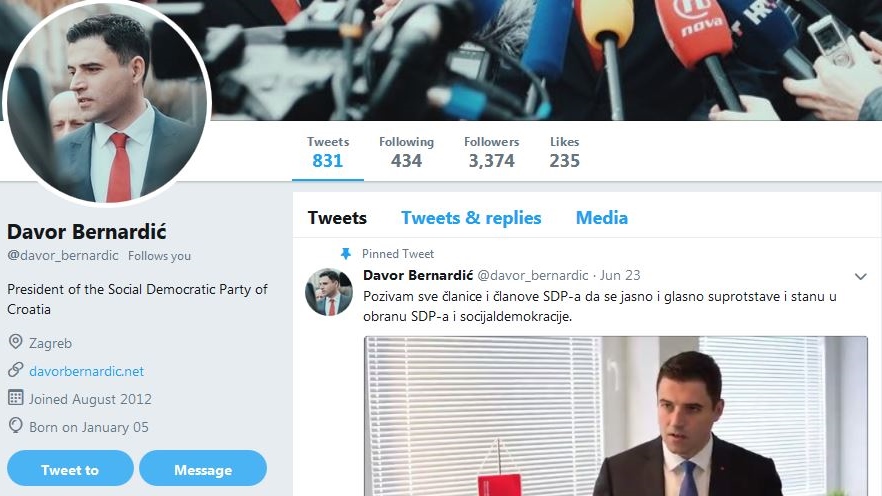Click the calendar icon beside Joined August 2012
The height and width of the screenshot is (496, 882).
point(15,398)
